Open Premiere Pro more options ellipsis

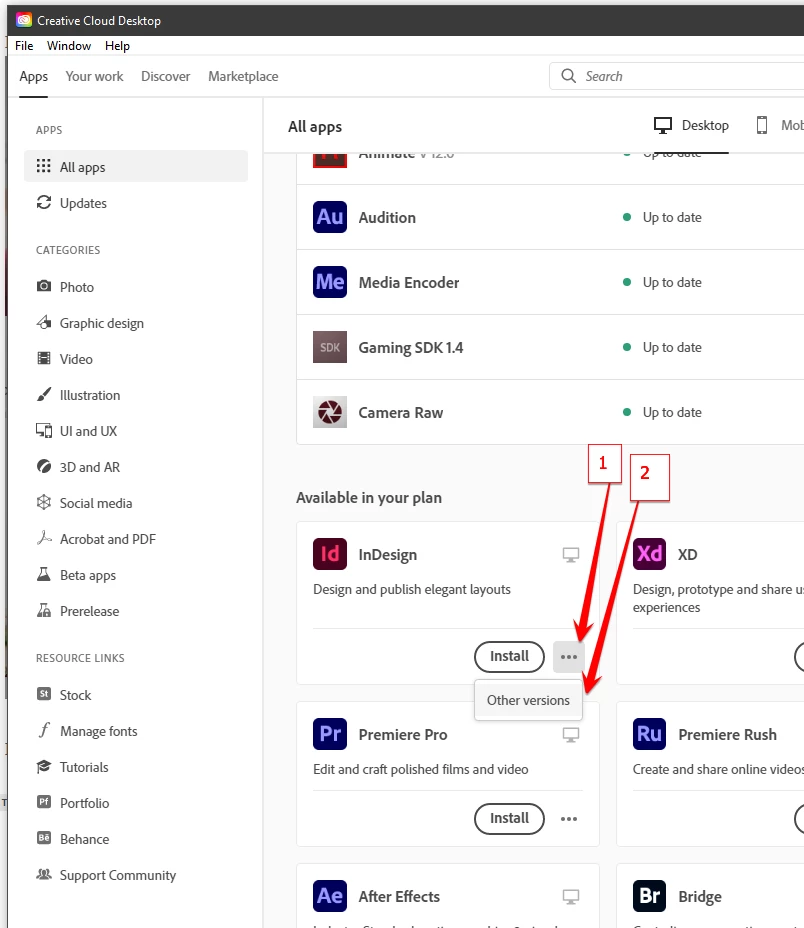(568, 819)
